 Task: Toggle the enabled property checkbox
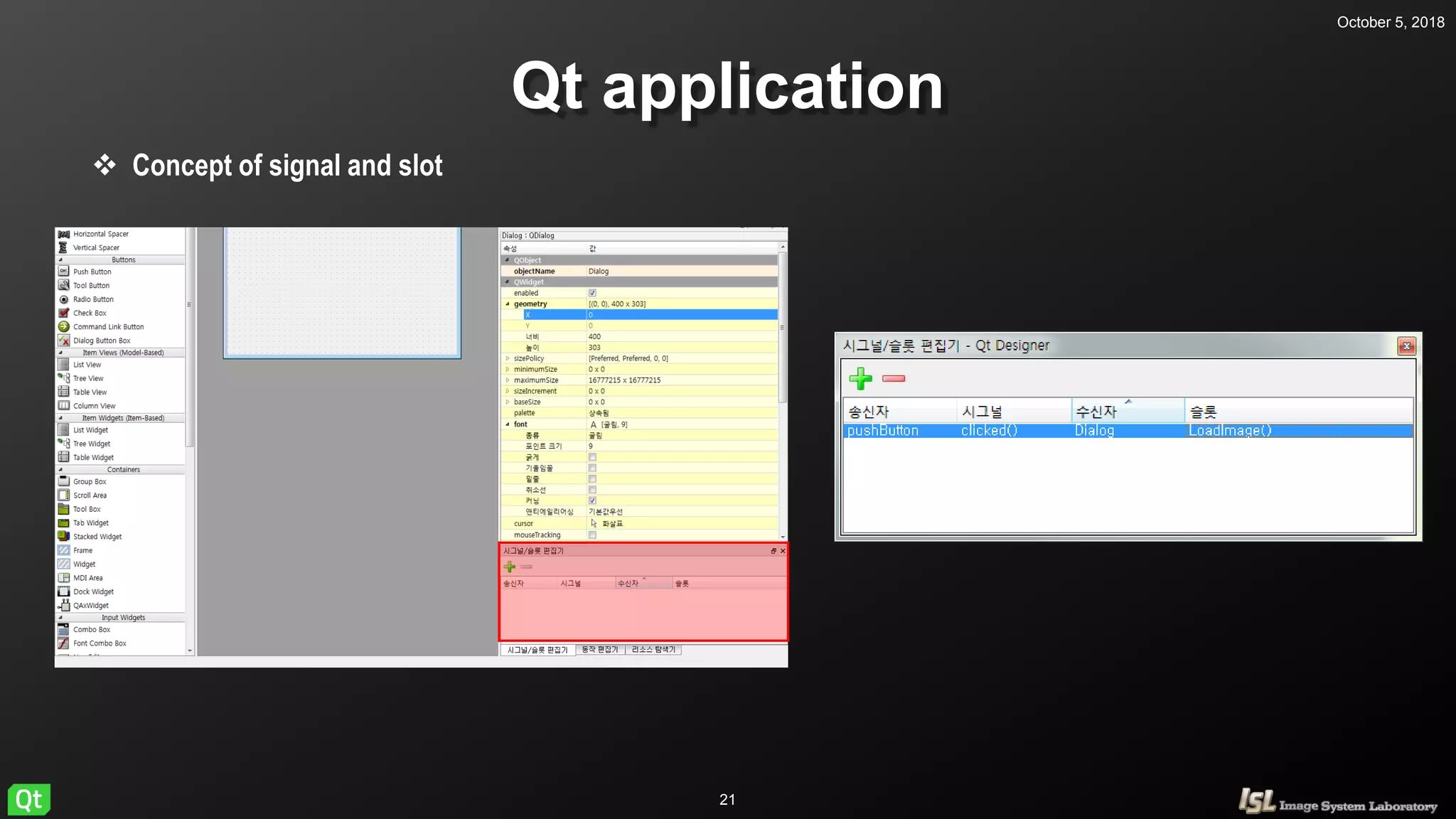[592, 293]
